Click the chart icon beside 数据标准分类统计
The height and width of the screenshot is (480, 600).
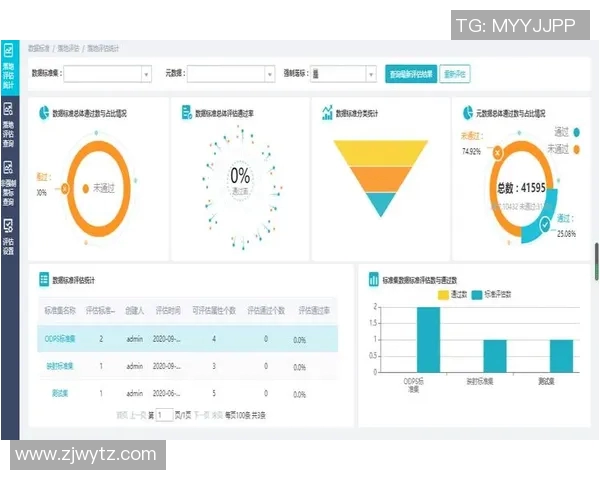tap(327, 114)
